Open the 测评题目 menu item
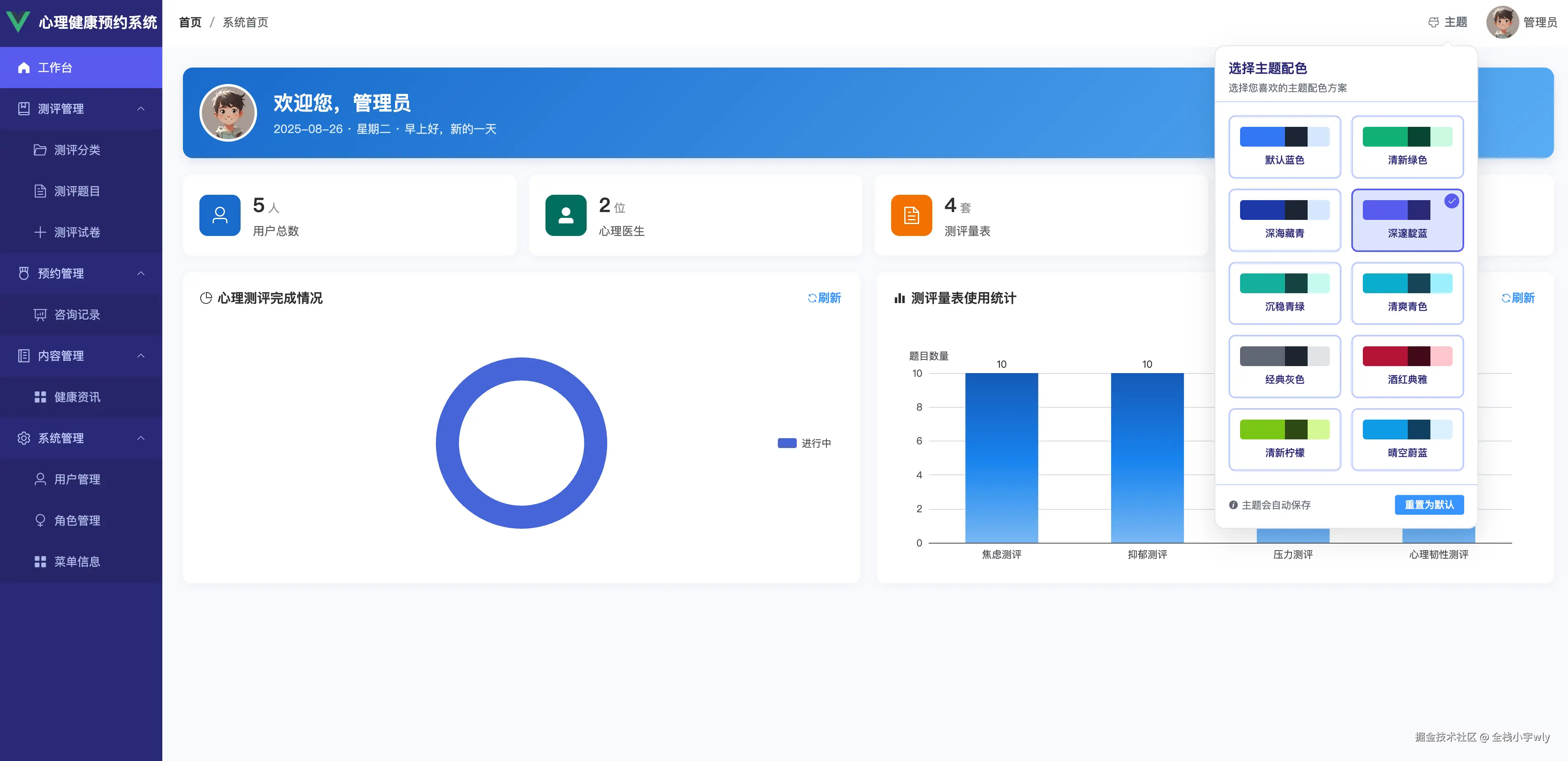This screenshot has height=761, width=1568. 77,191
